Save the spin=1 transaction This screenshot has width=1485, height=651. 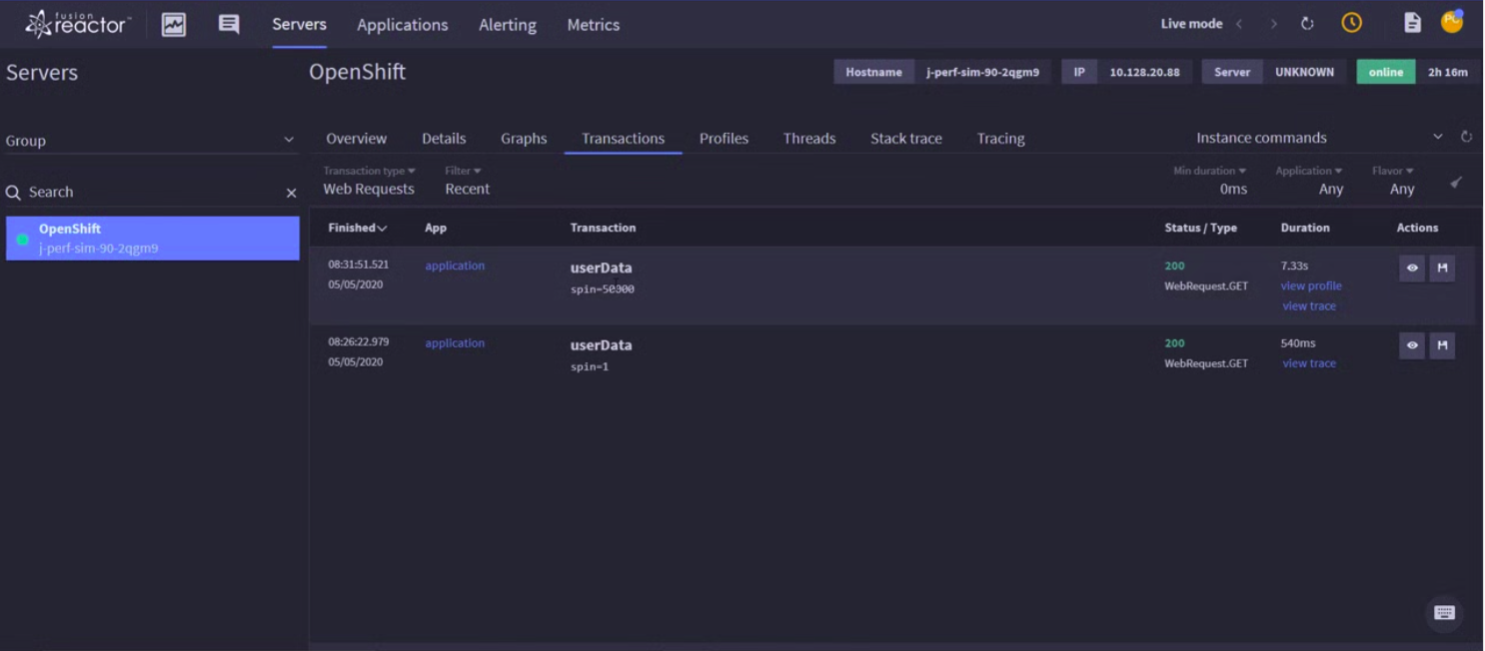click(x=1442, y=346)
